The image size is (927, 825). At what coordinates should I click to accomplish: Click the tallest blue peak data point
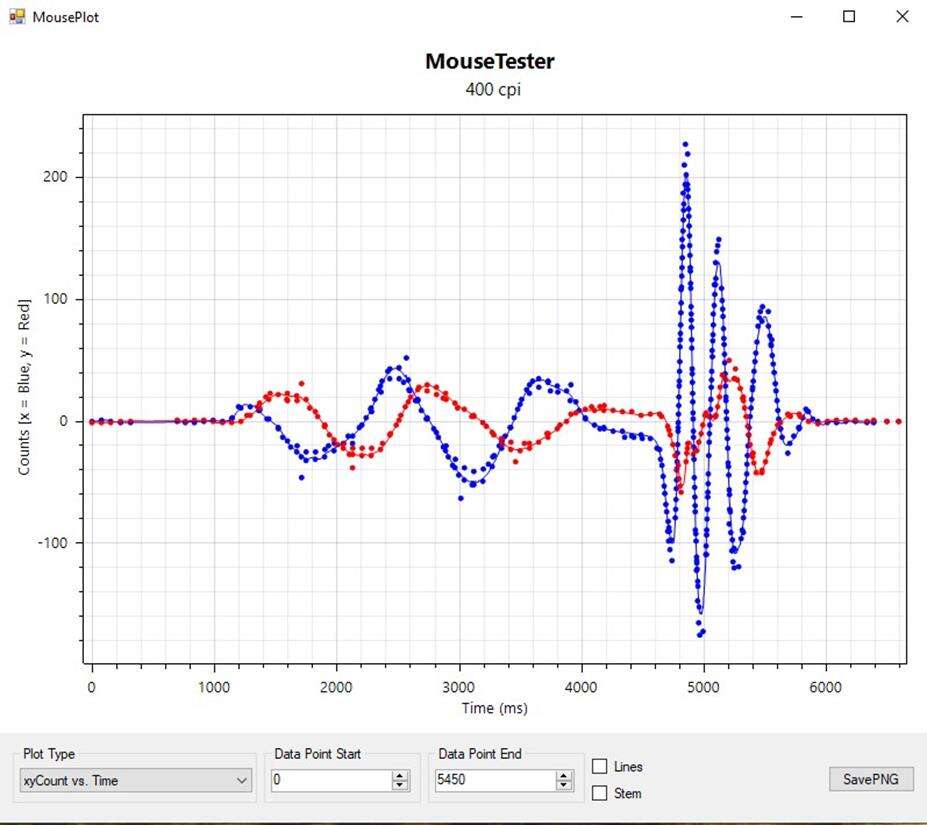tap(686, 146)
